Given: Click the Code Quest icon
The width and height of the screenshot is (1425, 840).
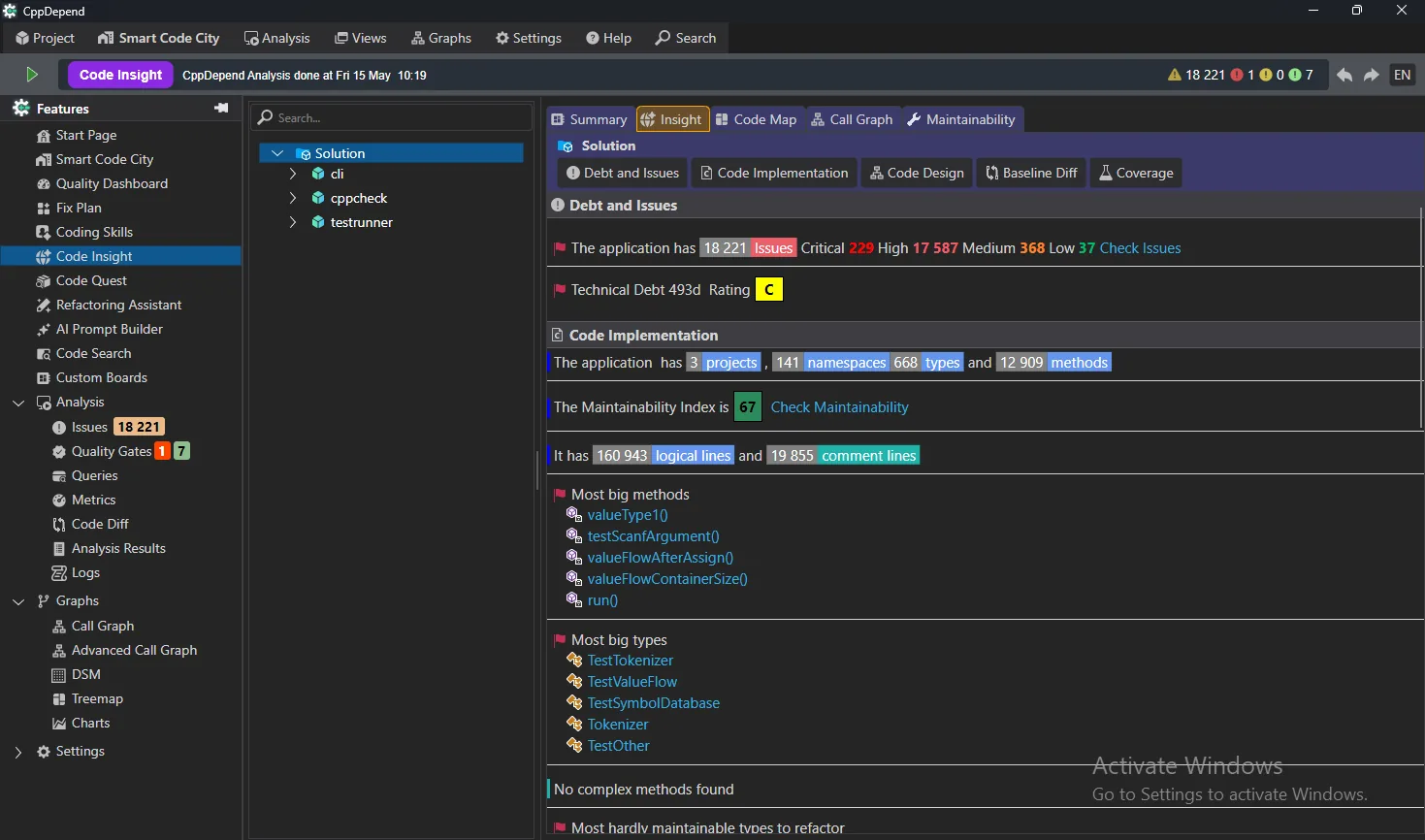Looking at the screenshot, I should pos(43,281).
